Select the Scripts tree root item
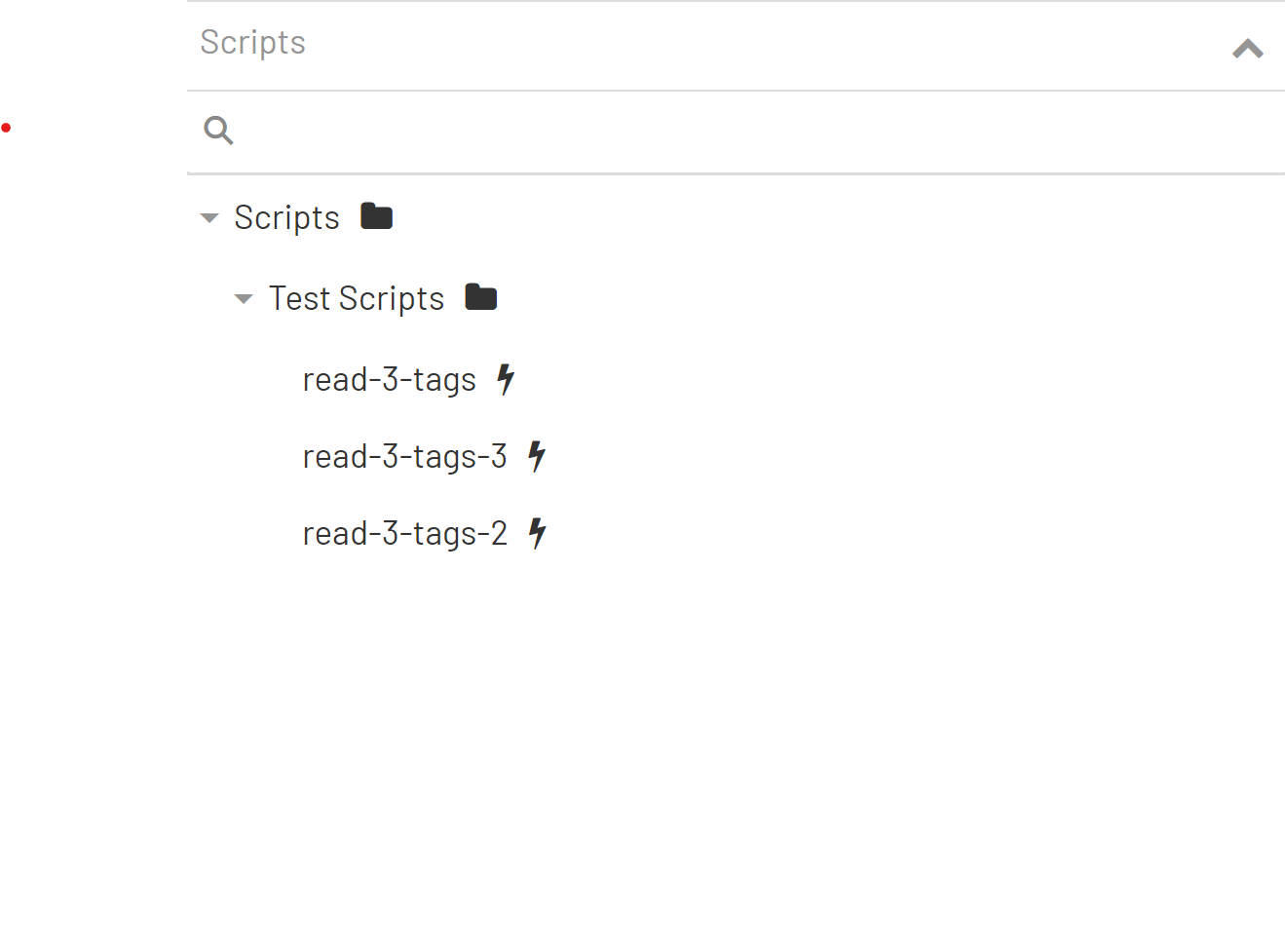The image size is (1285, 952). click(x=286, y=217)
